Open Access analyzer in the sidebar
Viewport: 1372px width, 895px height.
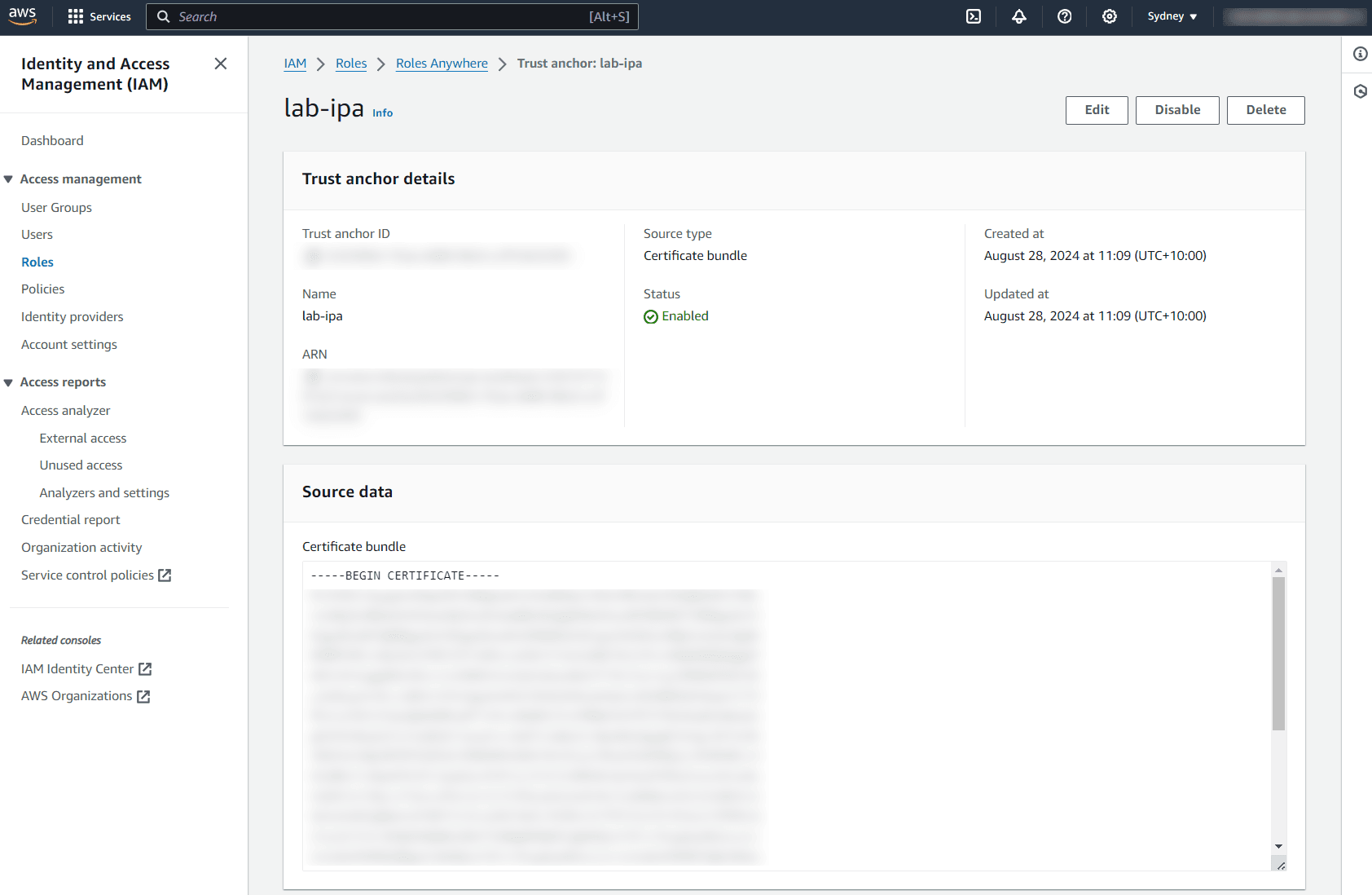point(65,411)
